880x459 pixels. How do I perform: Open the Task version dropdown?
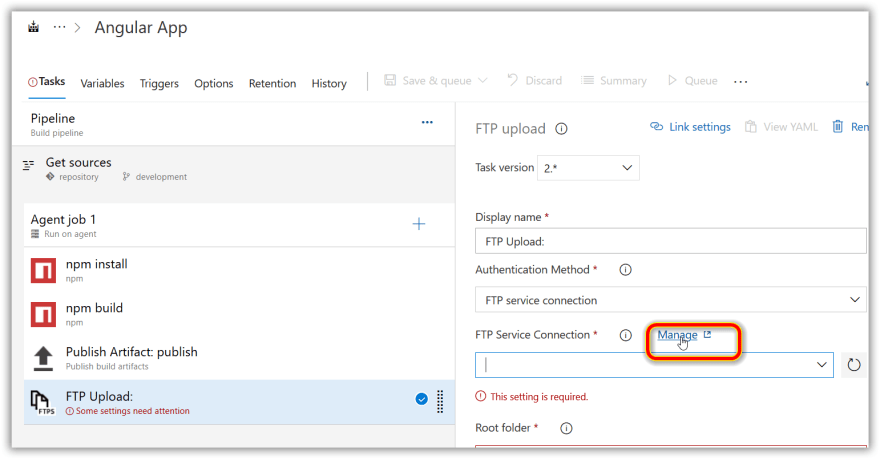tap(588, 168)
